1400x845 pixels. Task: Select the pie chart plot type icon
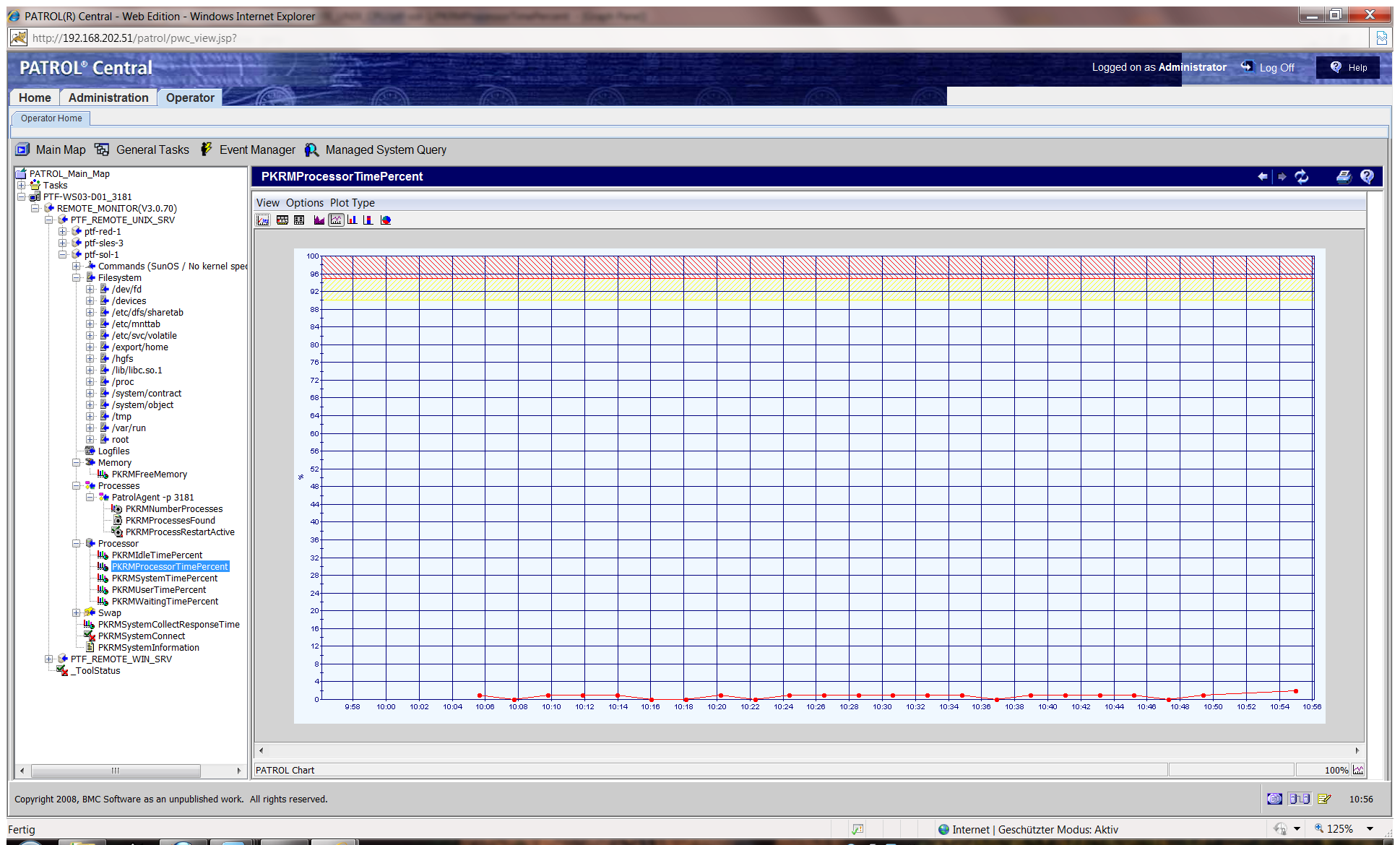[386, 220]
